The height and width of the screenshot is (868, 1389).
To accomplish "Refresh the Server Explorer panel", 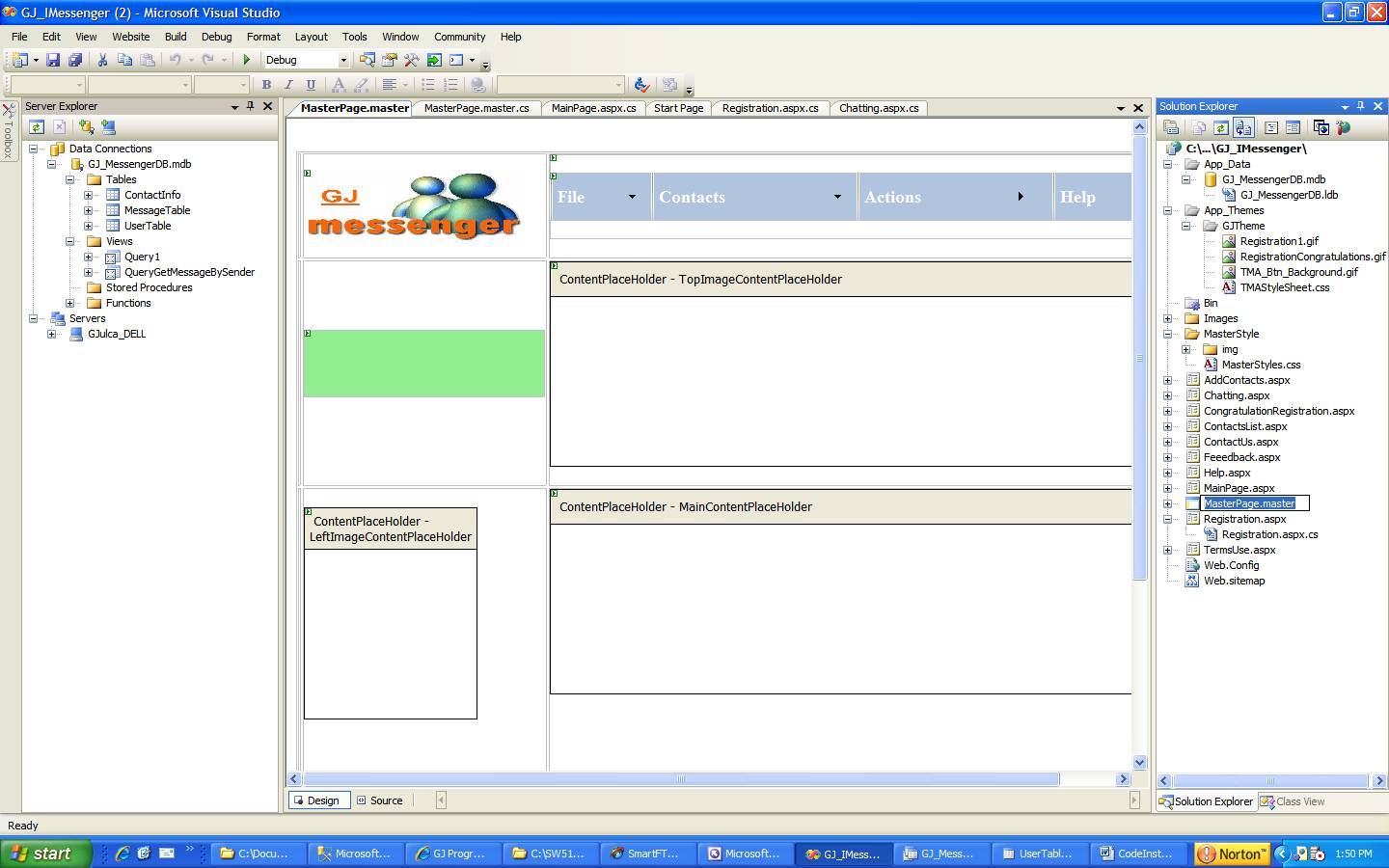I will coord(37,126).
